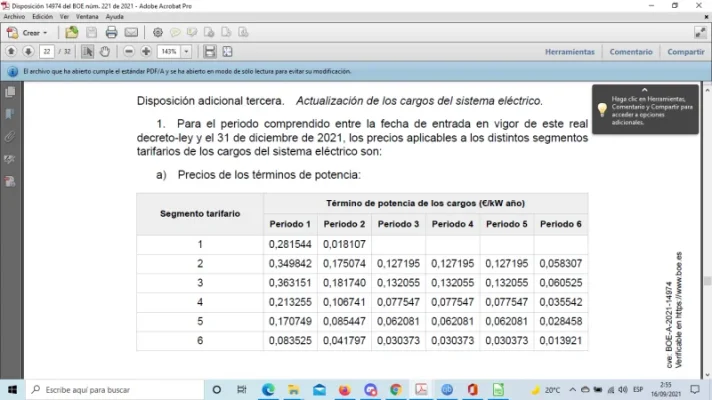Click the table value 0,013921

561,341
